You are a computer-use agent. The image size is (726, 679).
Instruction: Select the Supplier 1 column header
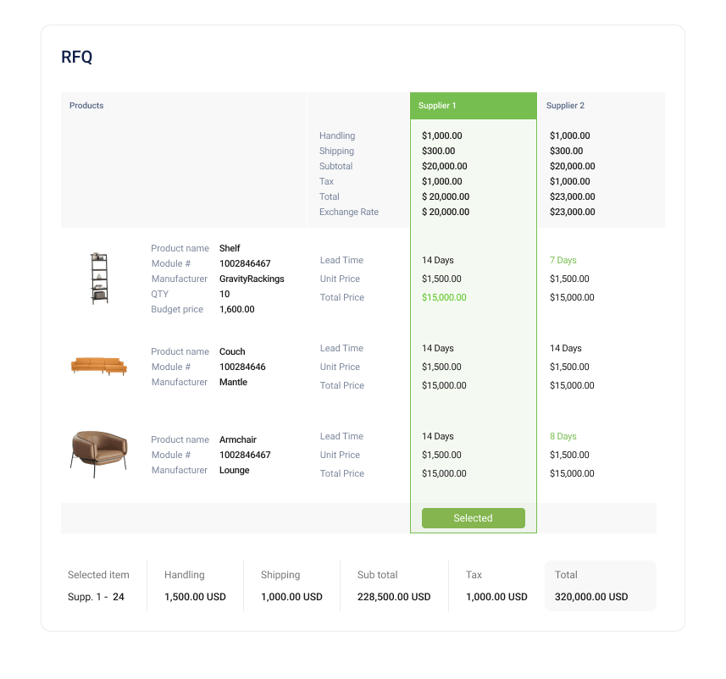(x=473, y=106)
